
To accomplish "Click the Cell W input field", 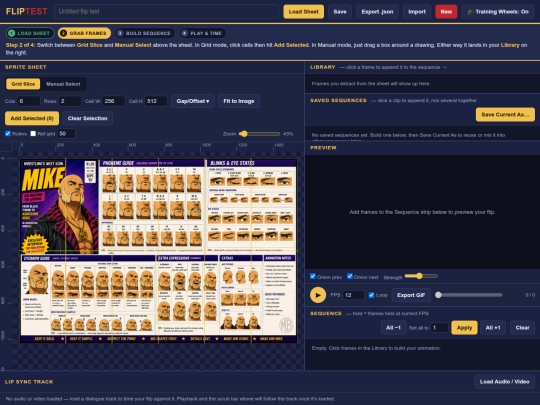I will 113,101.
